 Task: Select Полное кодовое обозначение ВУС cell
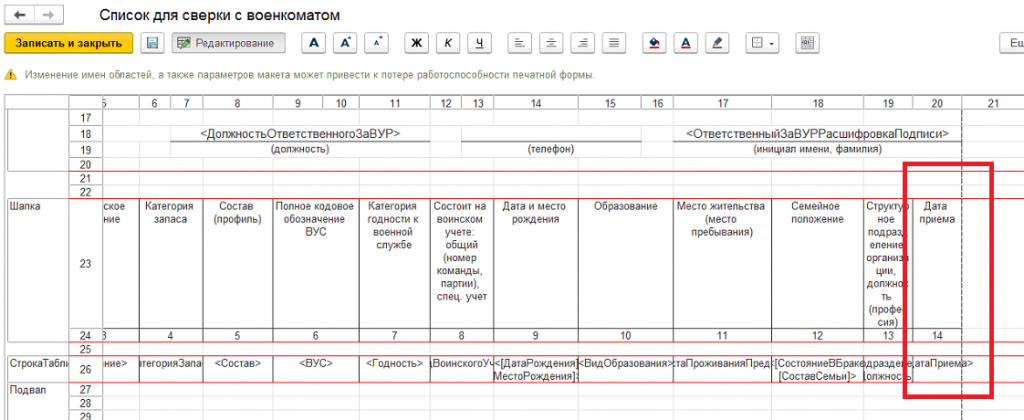[316, 264]
